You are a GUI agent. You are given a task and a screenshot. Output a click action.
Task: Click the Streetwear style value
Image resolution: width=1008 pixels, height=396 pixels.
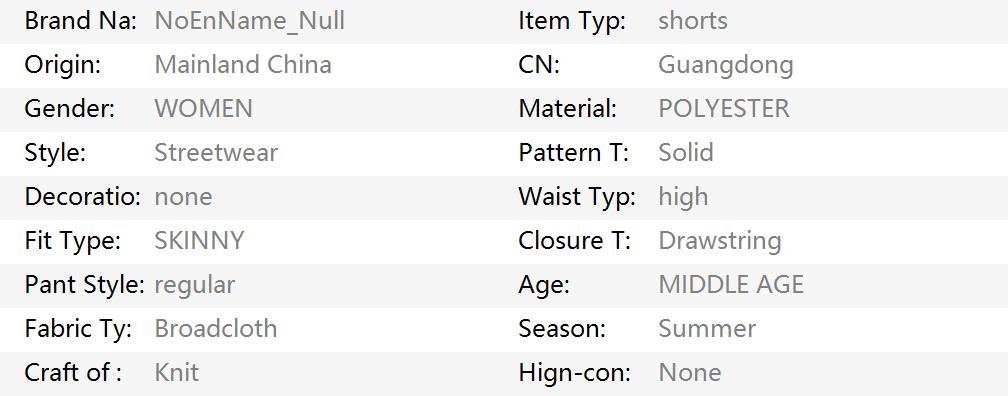(x=216, y=153)
